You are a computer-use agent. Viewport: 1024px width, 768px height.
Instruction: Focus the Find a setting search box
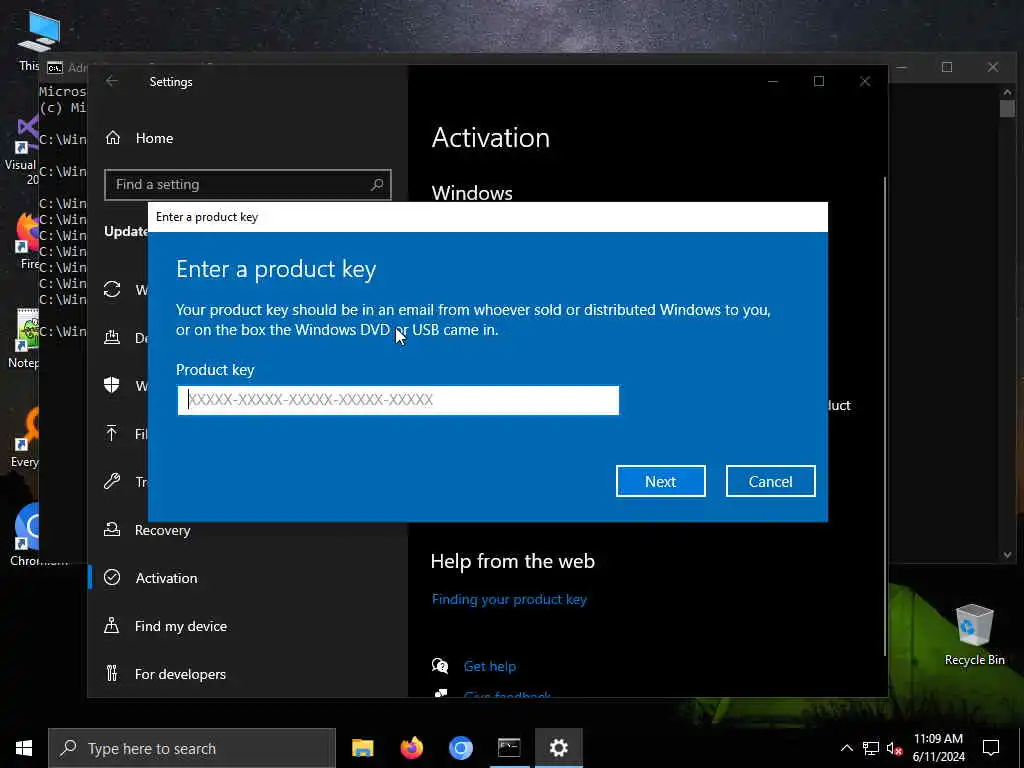pos(248,185)
